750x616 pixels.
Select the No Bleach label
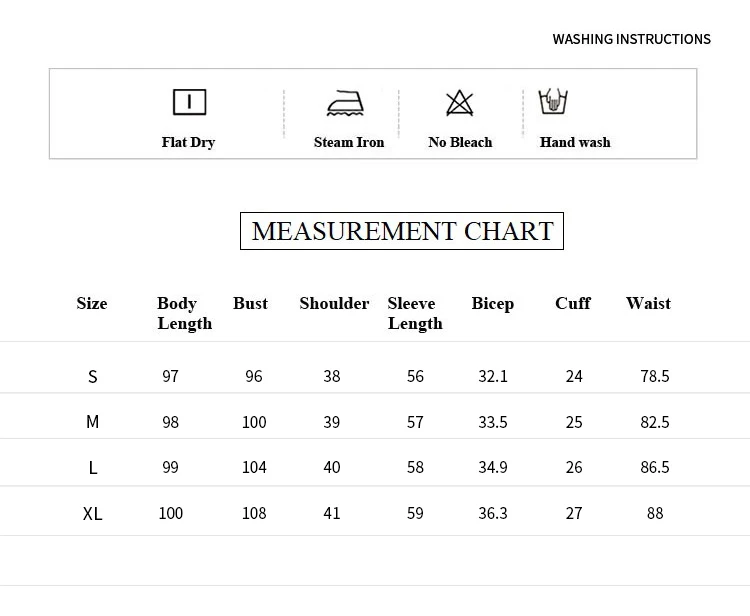pyautogui.click(x=460, y=142)
